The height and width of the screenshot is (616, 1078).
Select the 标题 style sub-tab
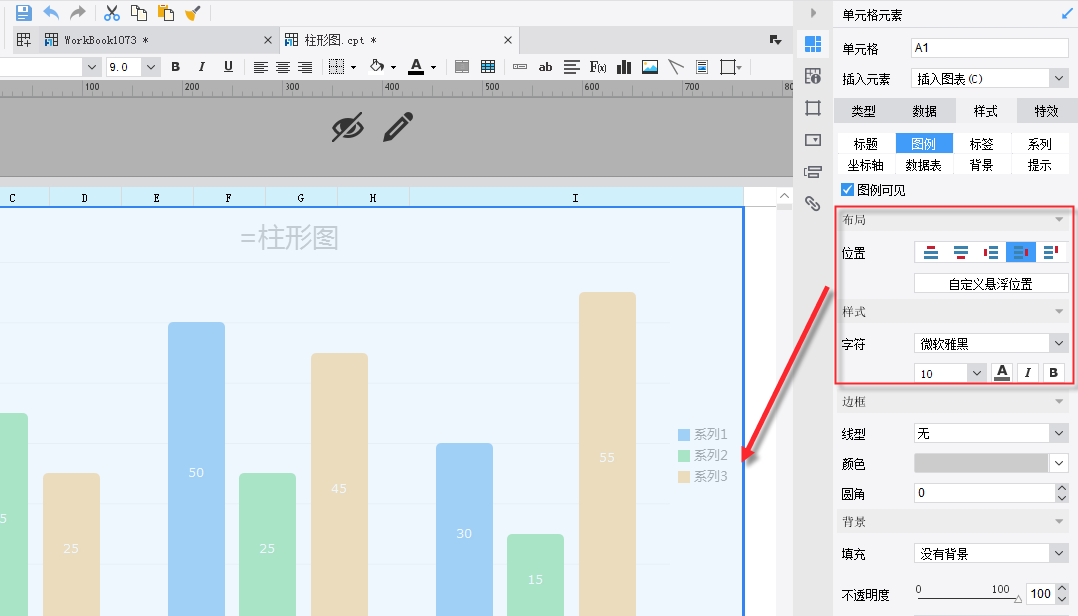click(866, 144)
